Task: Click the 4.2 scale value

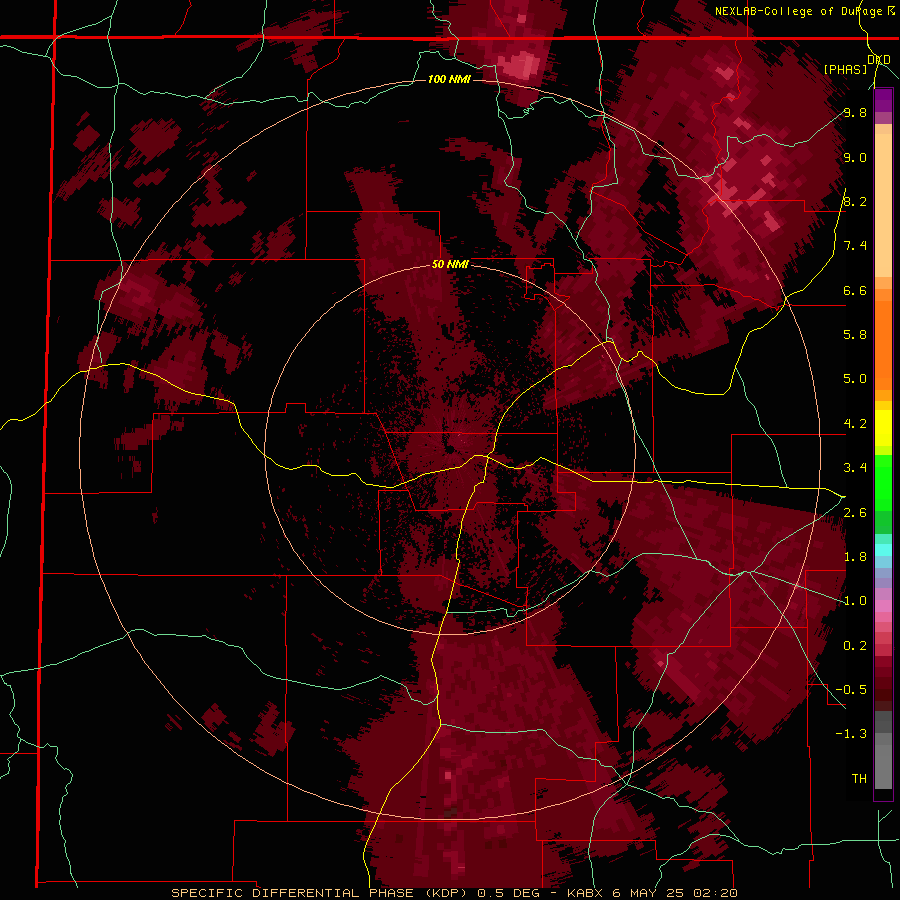Action: tap(855, 424)
